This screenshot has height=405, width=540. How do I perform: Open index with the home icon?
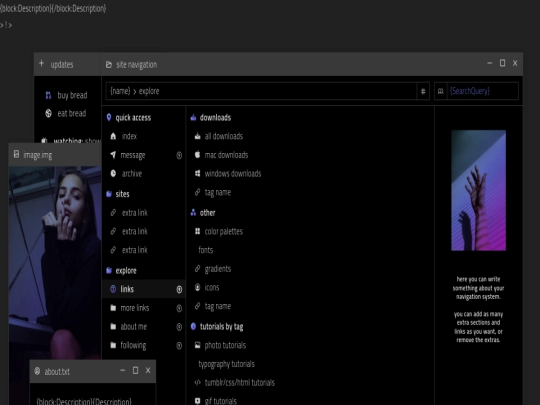click(x=113, y=136)
